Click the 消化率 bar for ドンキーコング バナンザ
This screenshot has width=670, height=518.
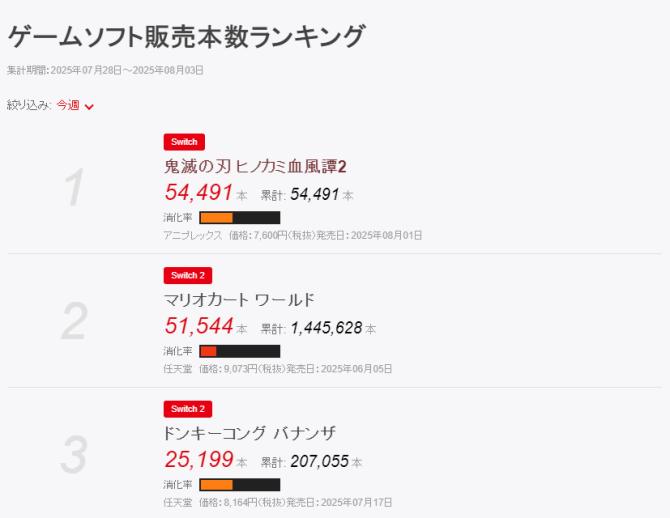(x=240, y=484)
